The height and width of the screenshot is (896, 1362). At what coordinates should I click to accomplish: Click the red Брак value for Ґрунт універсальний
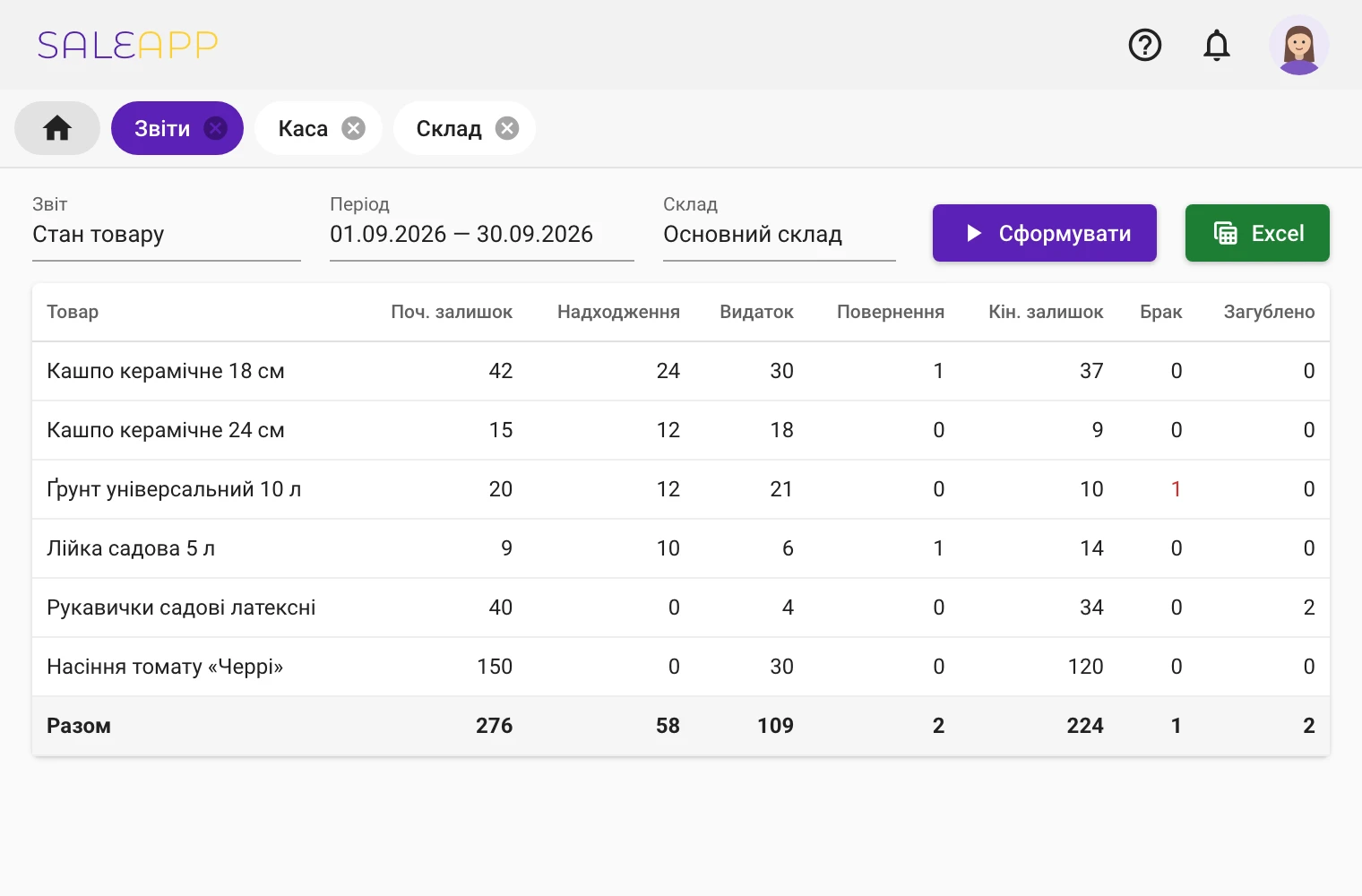click(x=1176, y=489)
